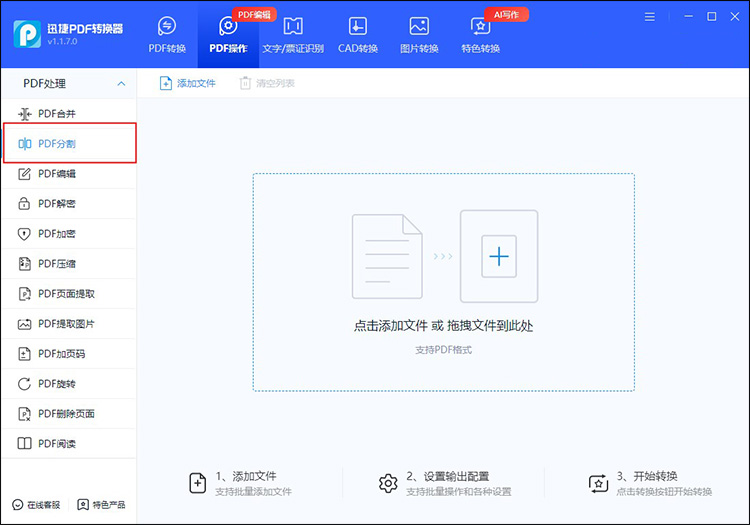Open the PDF转换 tab icon

coord(167,26)
